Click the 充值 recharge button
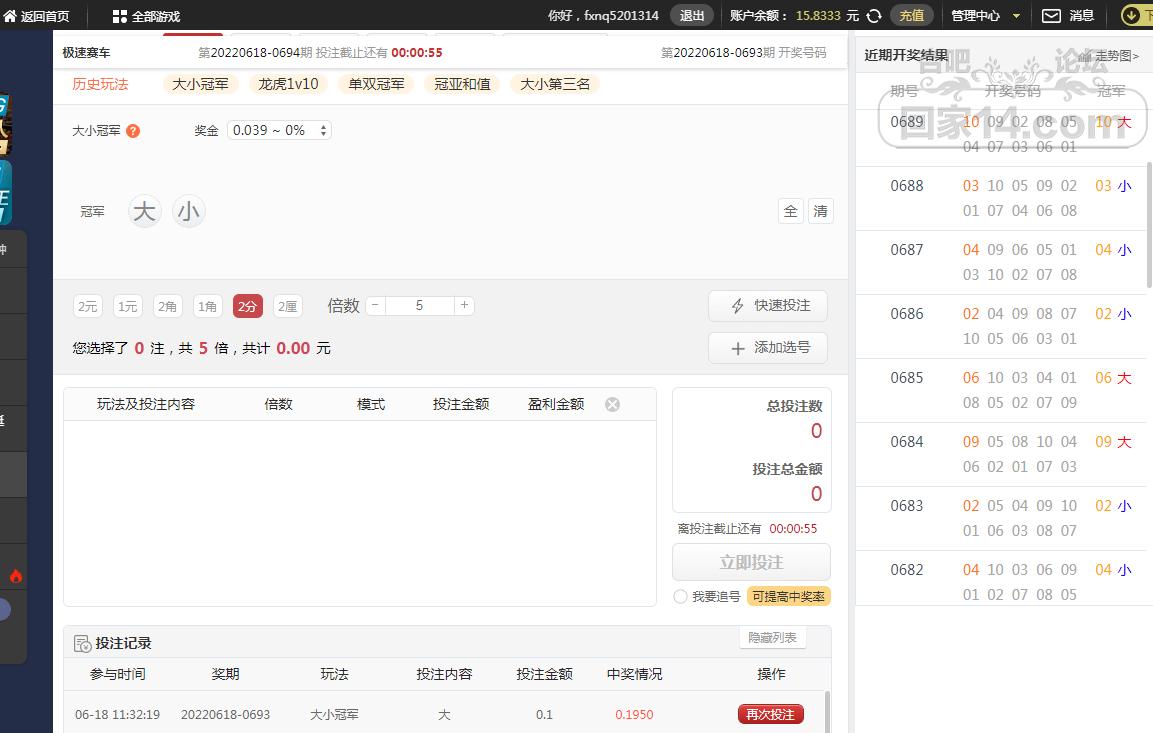Image resolution: width=1153 pixels, height=733 pixels. [912, 15]
